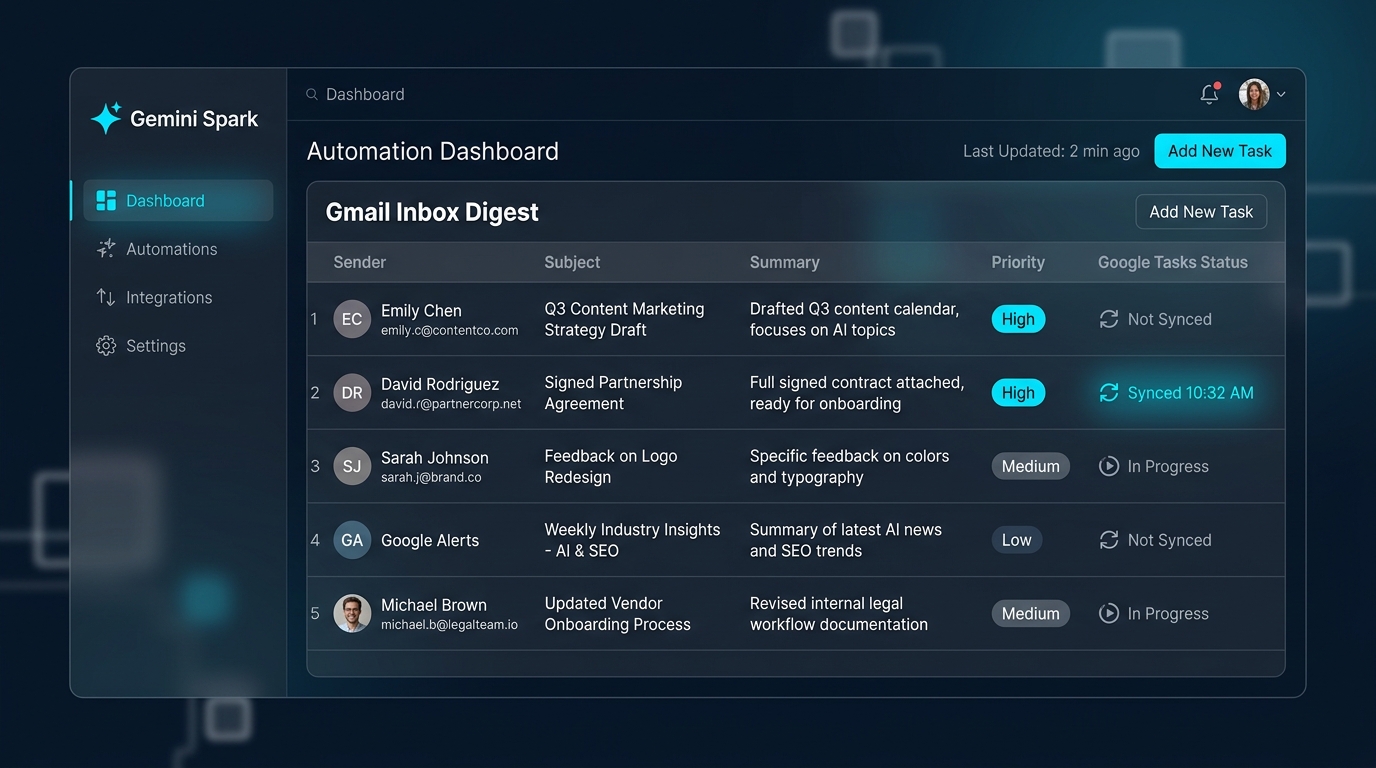Viewport: 1376px width, 768px height.
Task: Click In Progress status for Sarah Johnson
Action: coord(1154,466)
